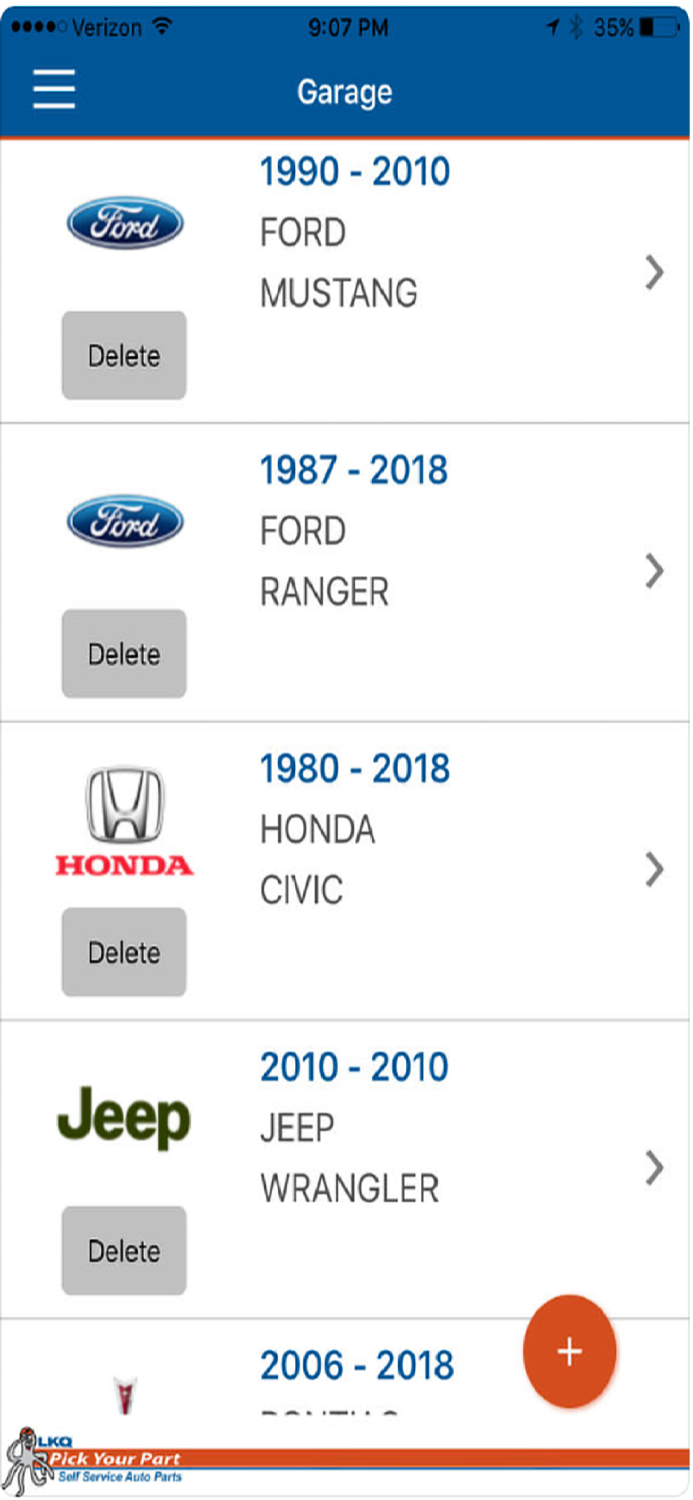Expand the Ford Ranger entry chevron
The image size is (693, 1500).
[x=655, y=570]
